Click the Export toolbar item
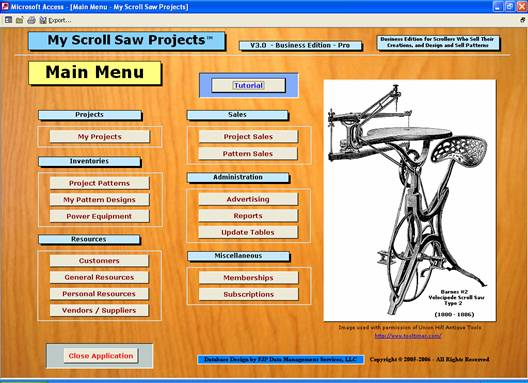Image resolution: width=528 pixels, height=383 pixels. 56,20
